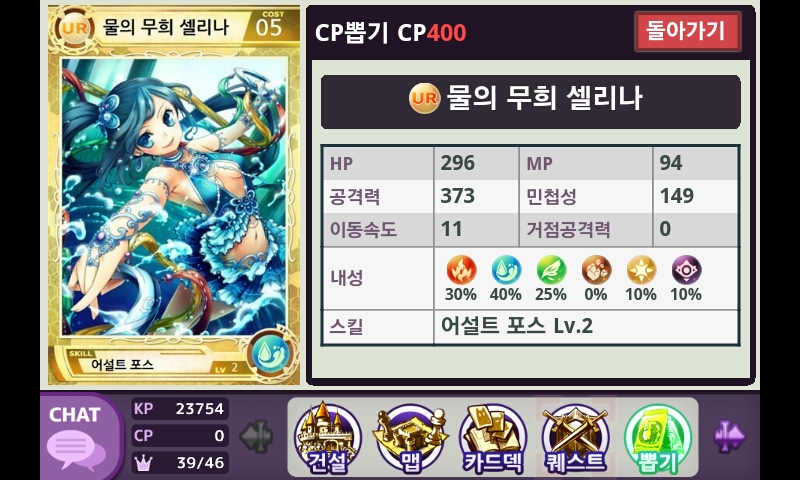Open the 퀘스트 crossed swords menu

[x=575, y=438]
